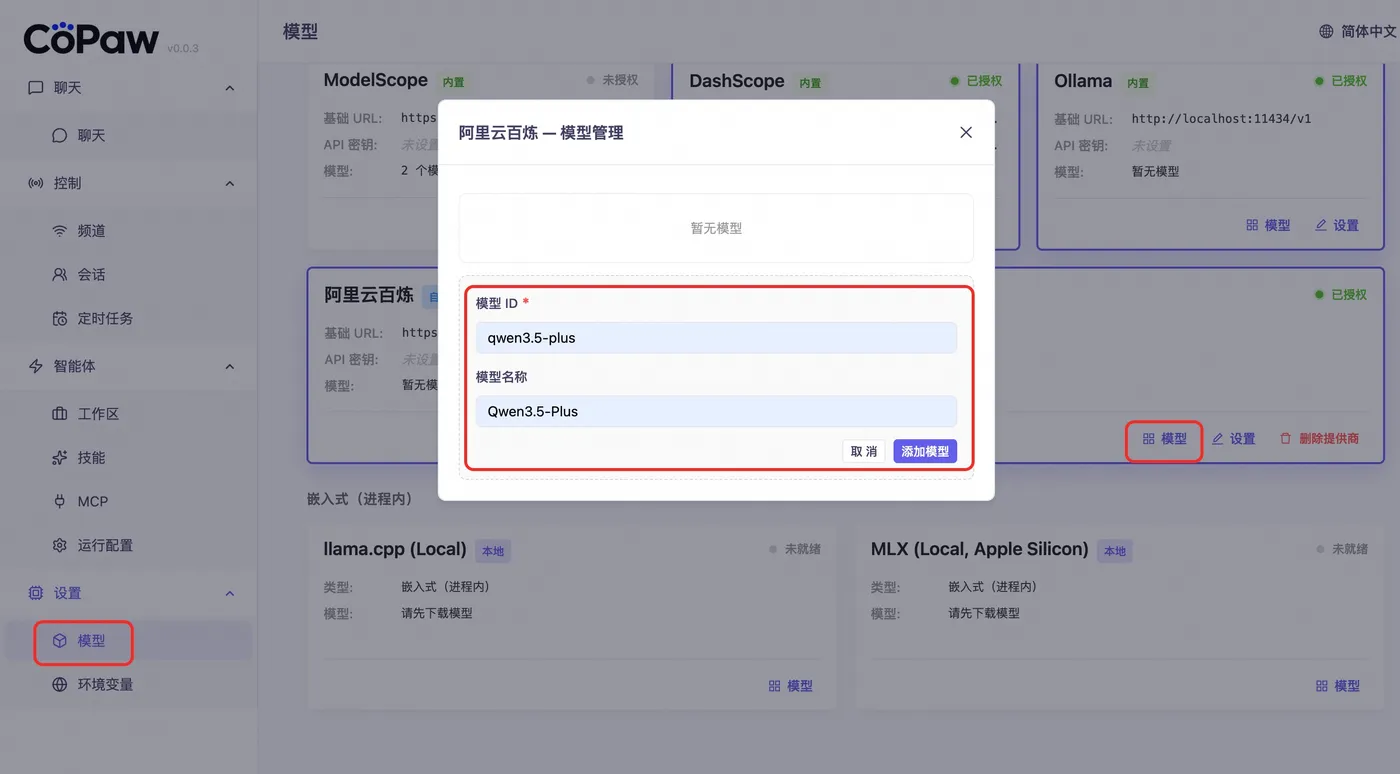1400x774 pixels.
Task: Select 模型 under the 设置 sidebar group
Action: 128,641
